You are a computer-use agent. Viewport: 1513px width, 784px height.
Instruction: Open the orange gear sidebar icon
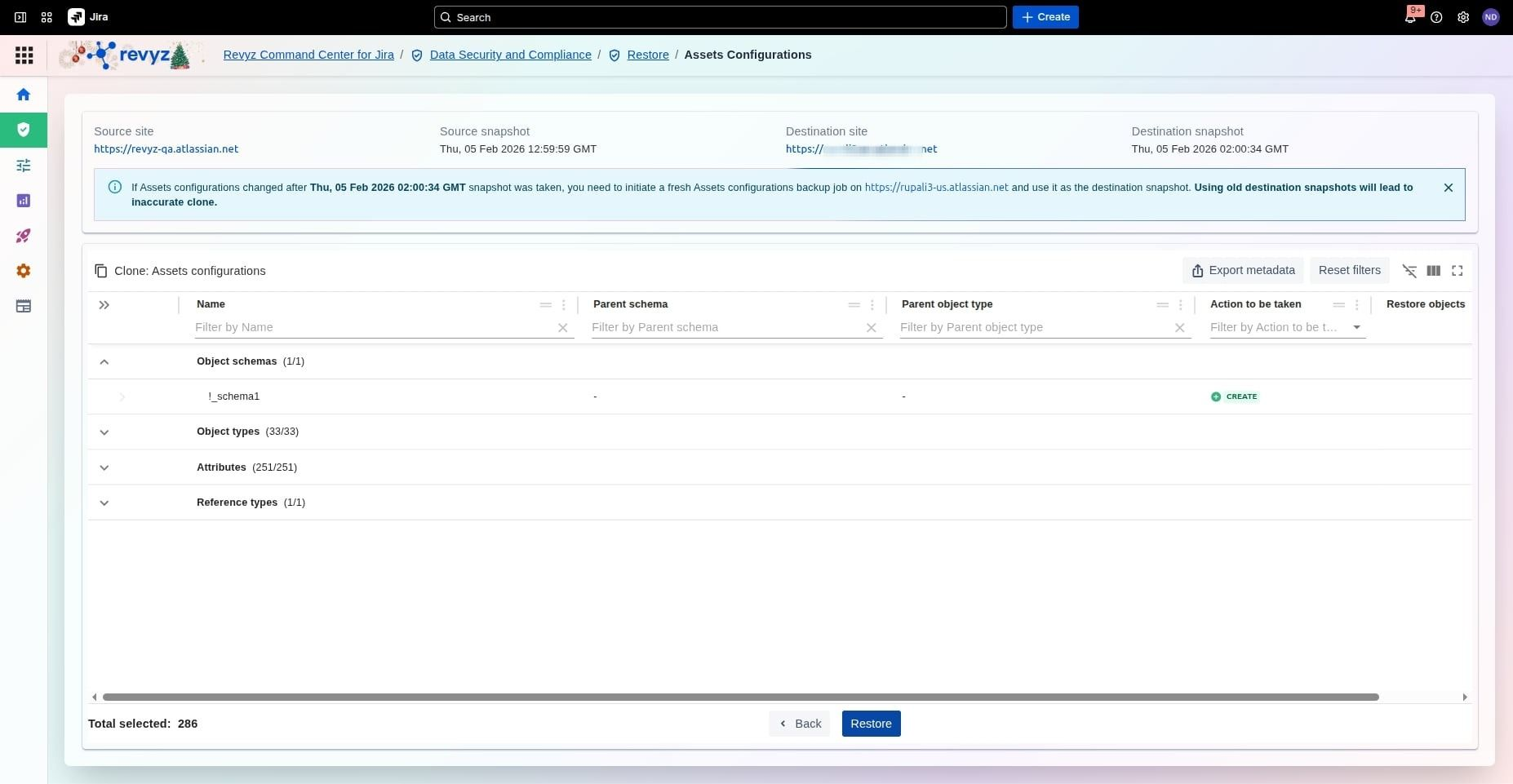pyautogui.click(x=24, y=271)
